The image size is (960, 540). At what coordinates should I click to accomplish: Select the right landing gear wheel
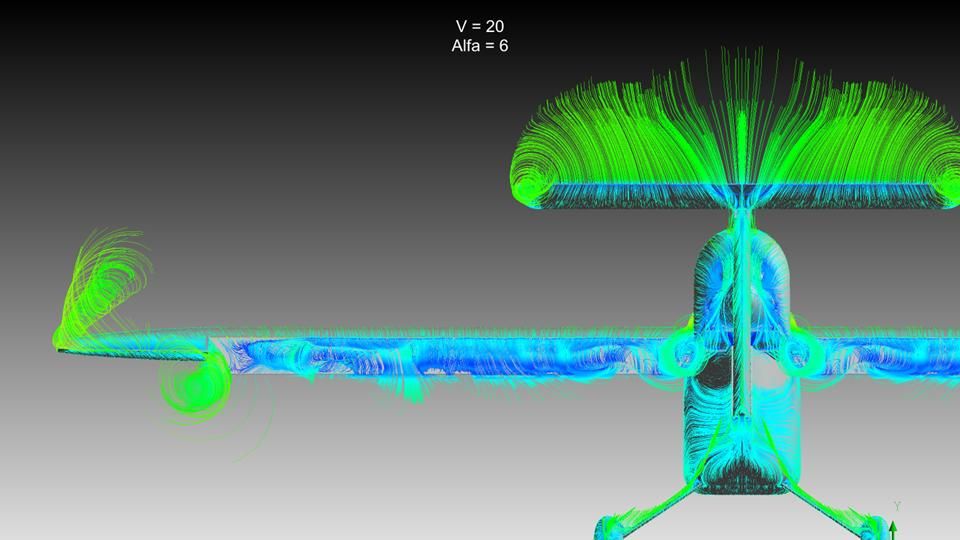click(x=873, y=528)
